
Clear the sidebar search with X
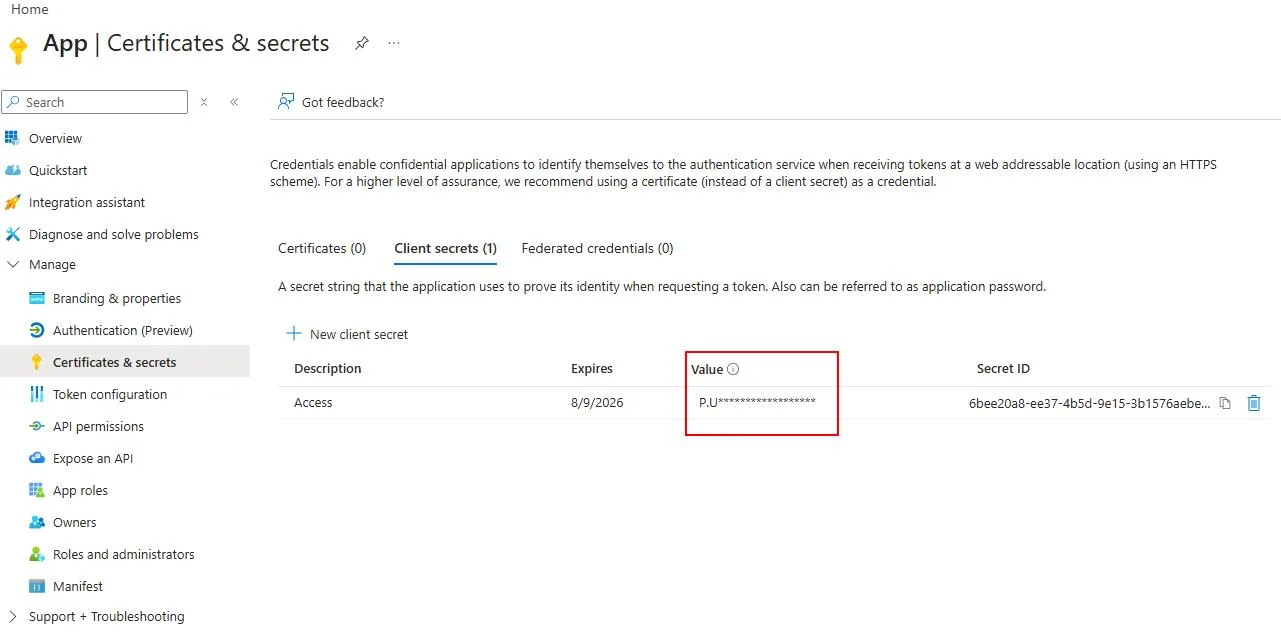pos(204,102)
